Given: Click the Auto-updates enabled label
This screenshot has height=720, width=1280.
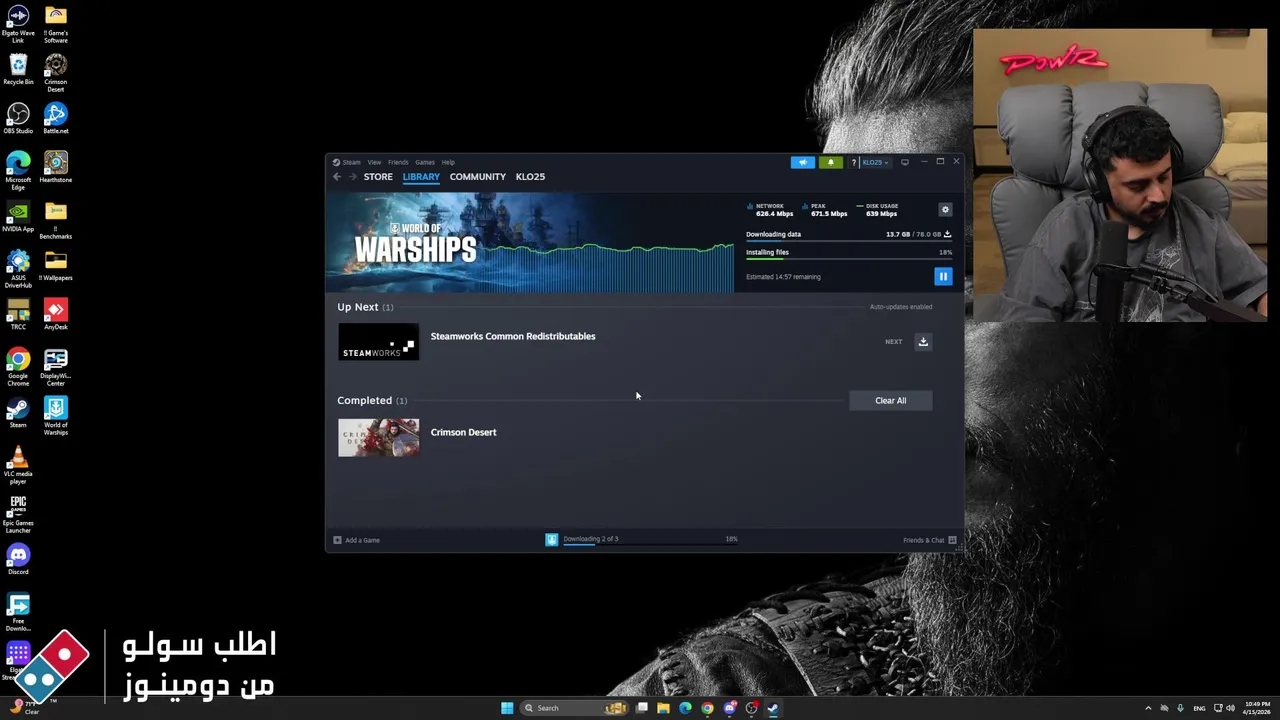Looking at the screenshot, I should pyautogui.click(x=901, y=307).
